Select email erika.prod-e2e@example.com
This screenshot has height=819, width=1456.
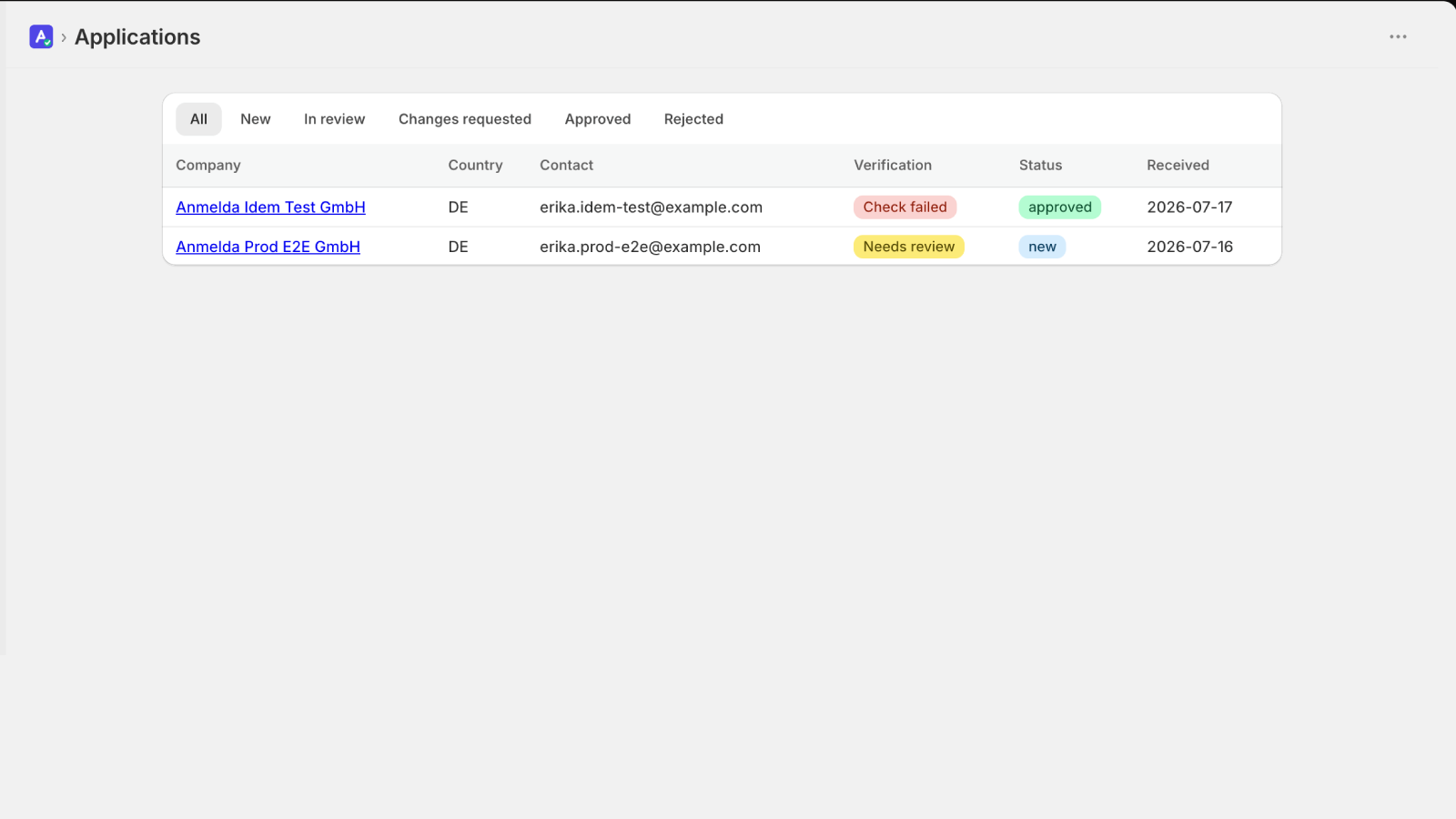650,247
